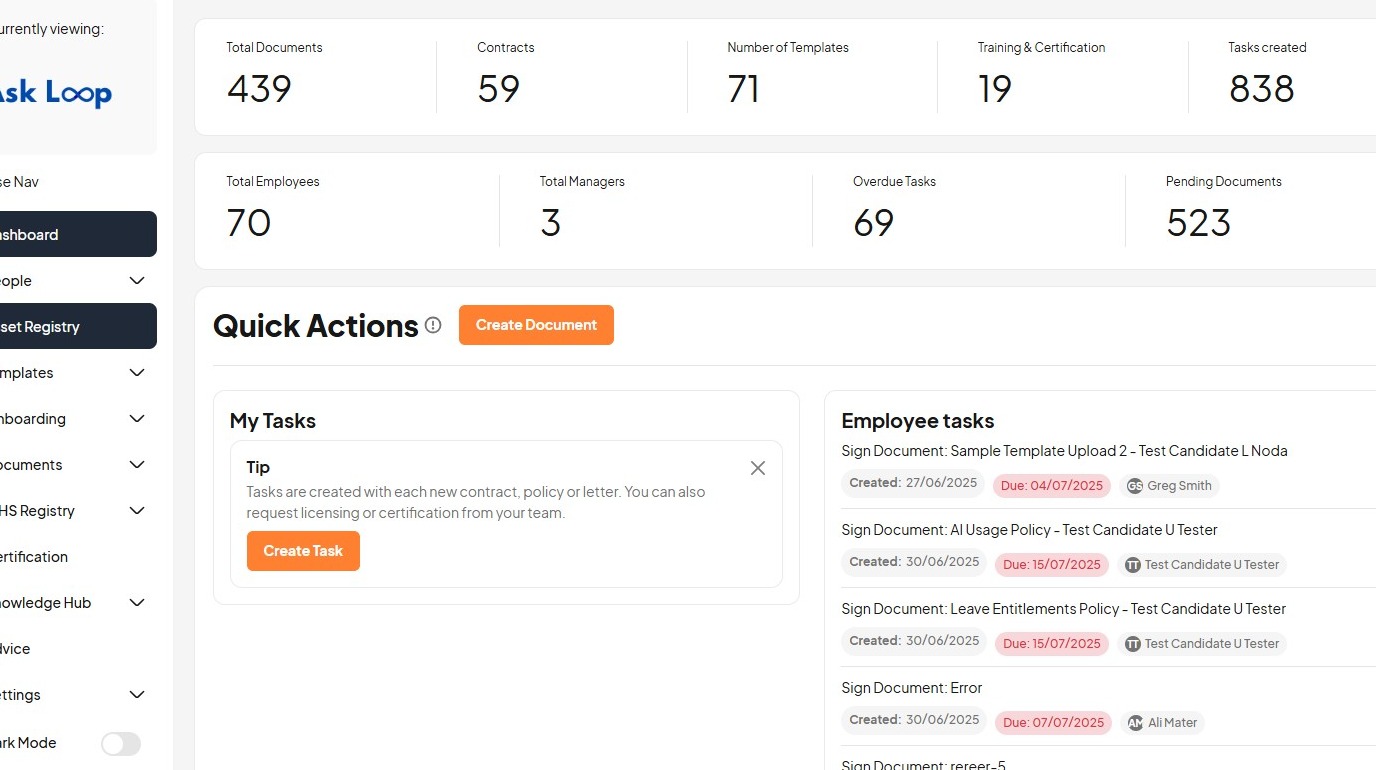This screenshot has height=770, width=1376.
Task: Click the Total Documents 439 stat
Action: point(274,76)
